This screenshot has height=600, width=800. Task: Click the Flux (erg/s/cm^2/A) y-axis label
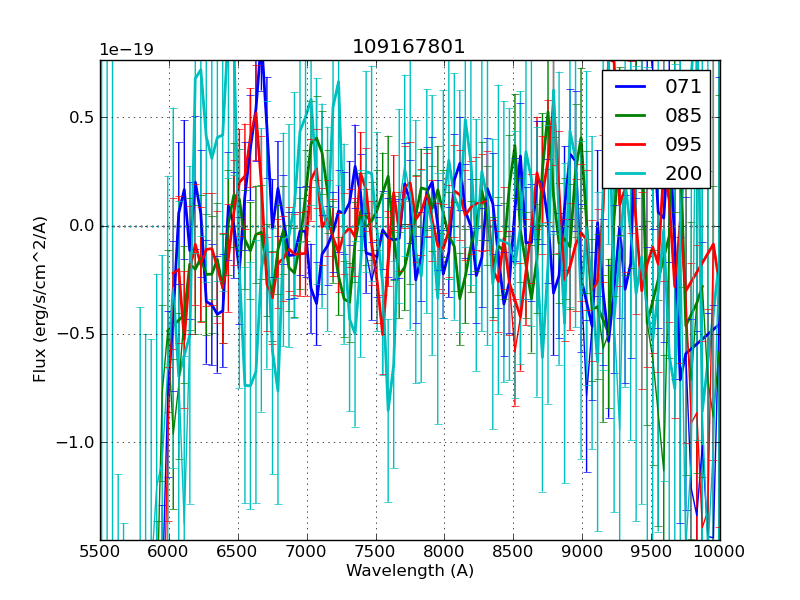(40, 299)
